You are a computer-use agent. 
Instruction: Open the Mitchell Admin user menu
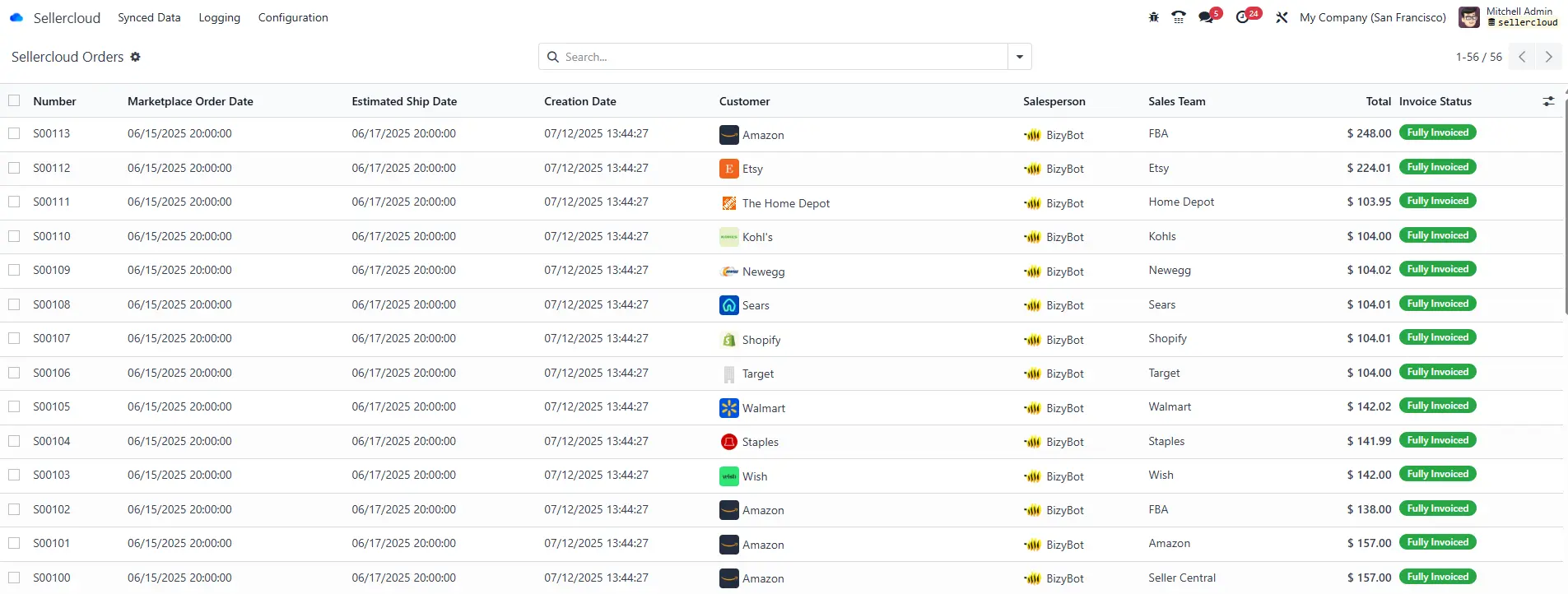[1509, 17]
